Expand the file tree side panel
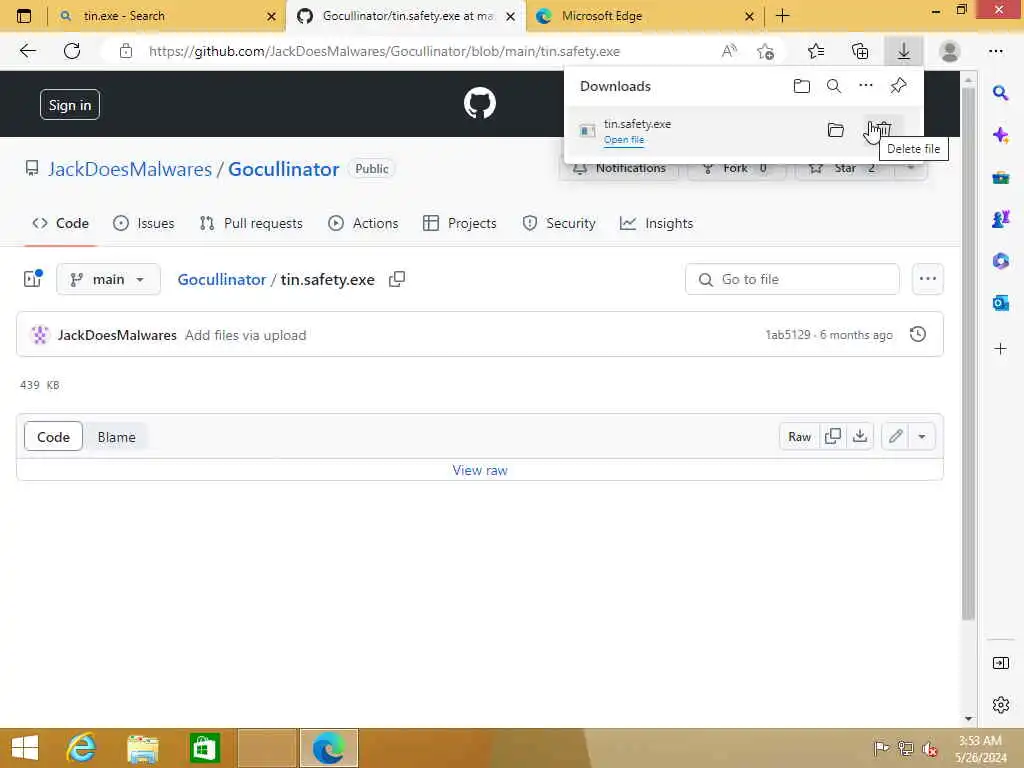 click(33, 279)
